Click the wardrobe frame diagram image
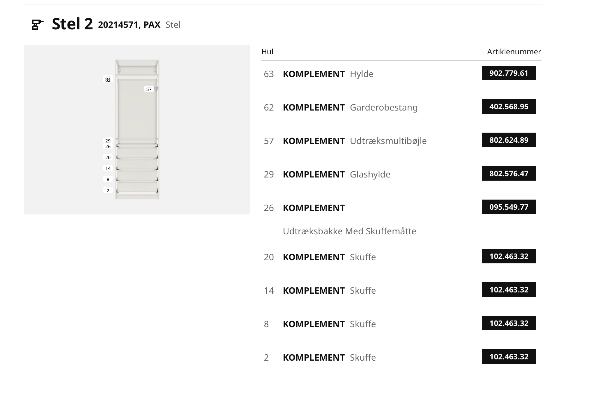 [x=137, y=129]
